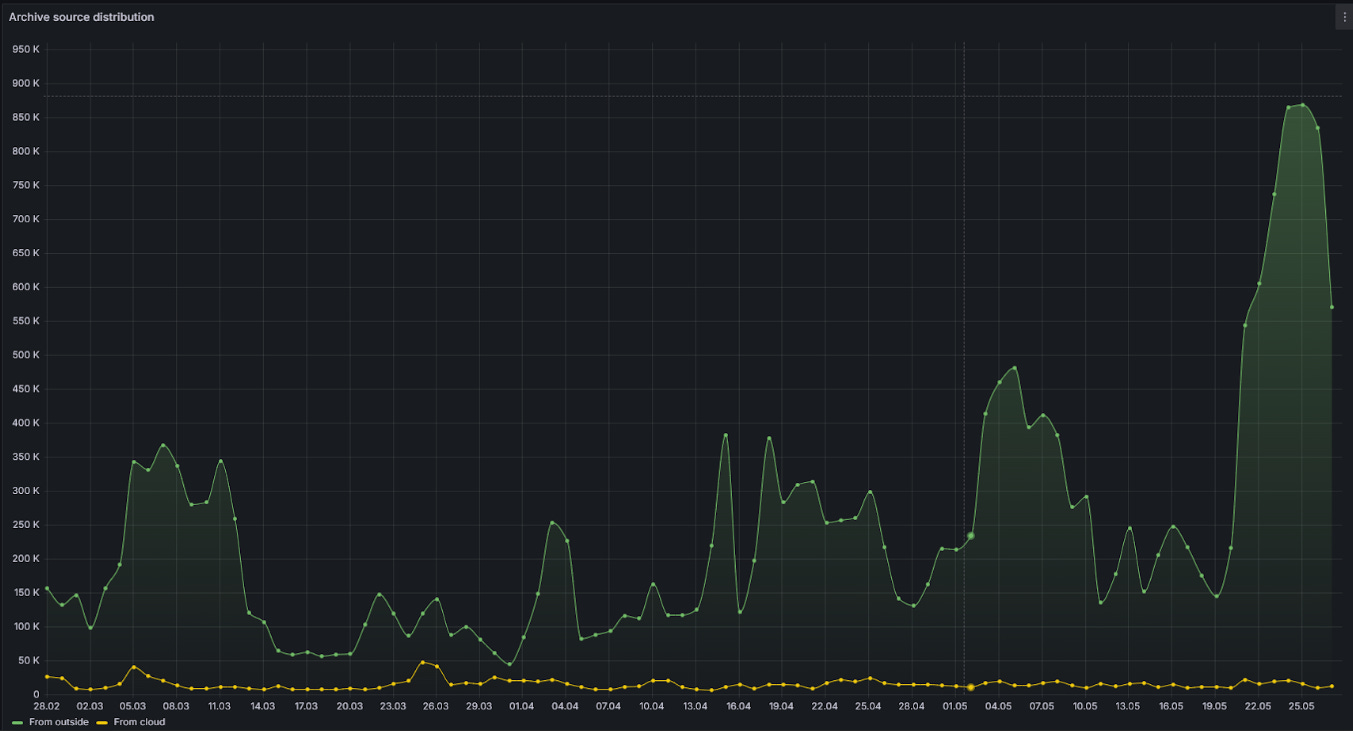
Task: Click the highest From outside point near 870 K
Action: tap(1302, 105)
